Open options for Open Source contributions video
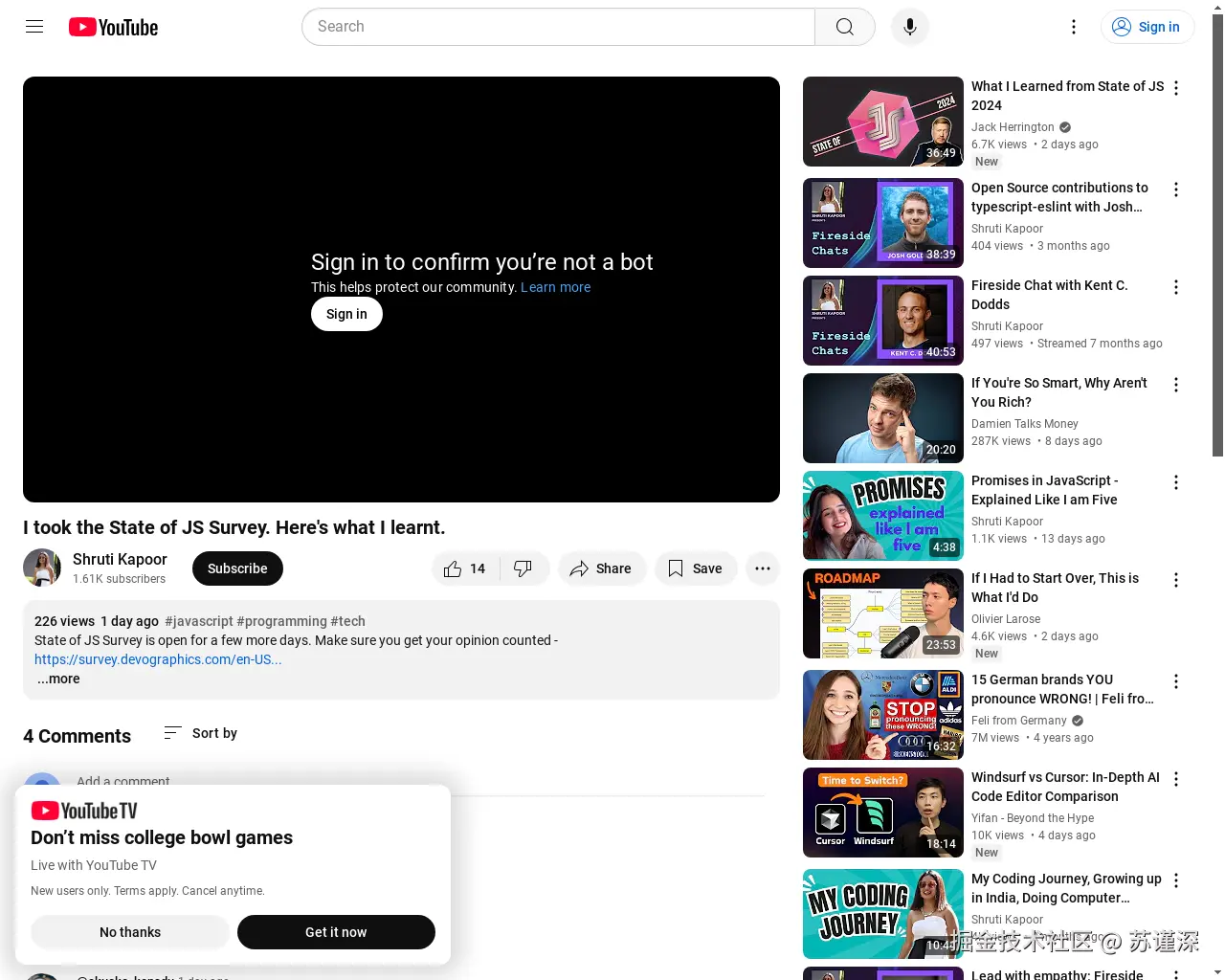The height and width of the screenshot is (980, 1225). coord(1176,189)
